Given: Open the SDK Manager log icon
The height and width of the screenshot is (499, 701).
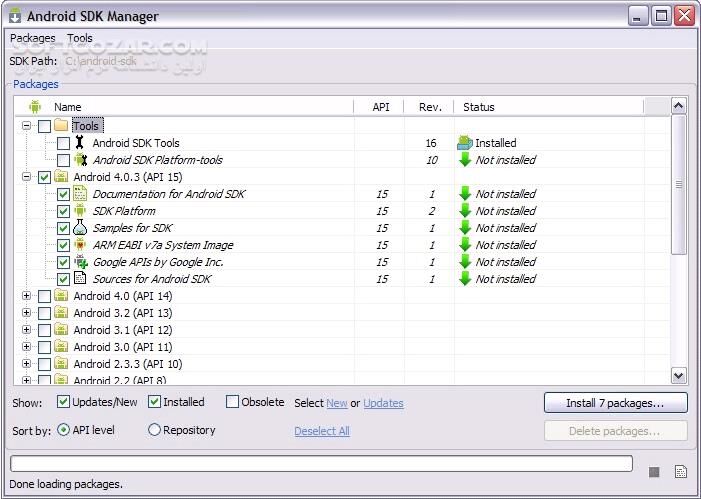Looking at the screenshot, I should pos(681,472).
